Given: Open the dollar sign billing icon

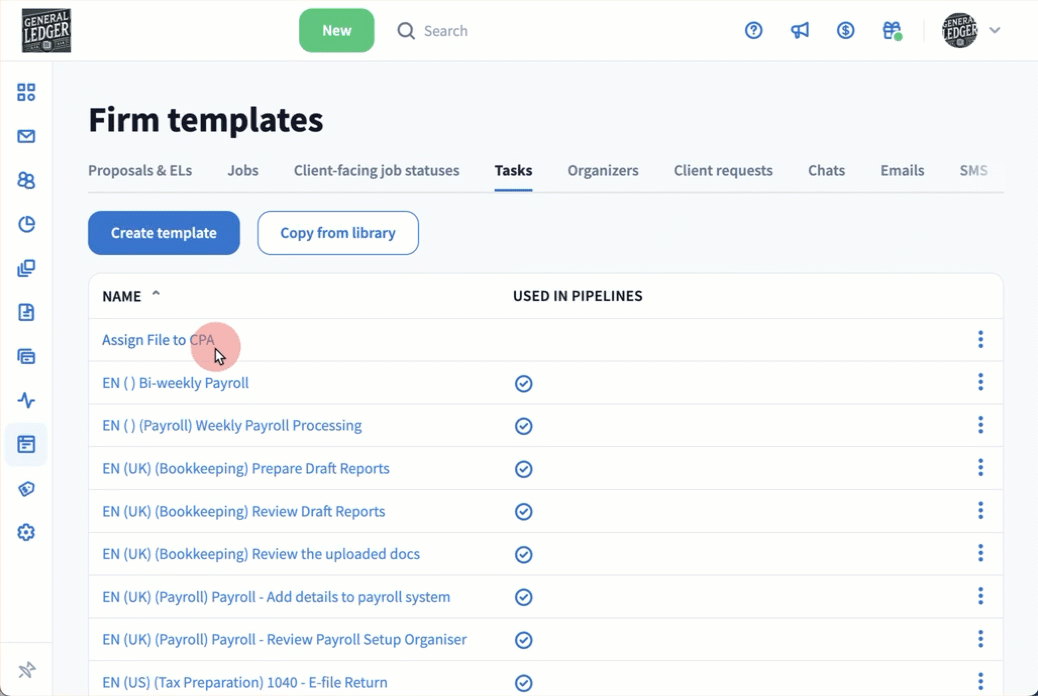Looking at the screenshot, I should click(x=846, y=31).
